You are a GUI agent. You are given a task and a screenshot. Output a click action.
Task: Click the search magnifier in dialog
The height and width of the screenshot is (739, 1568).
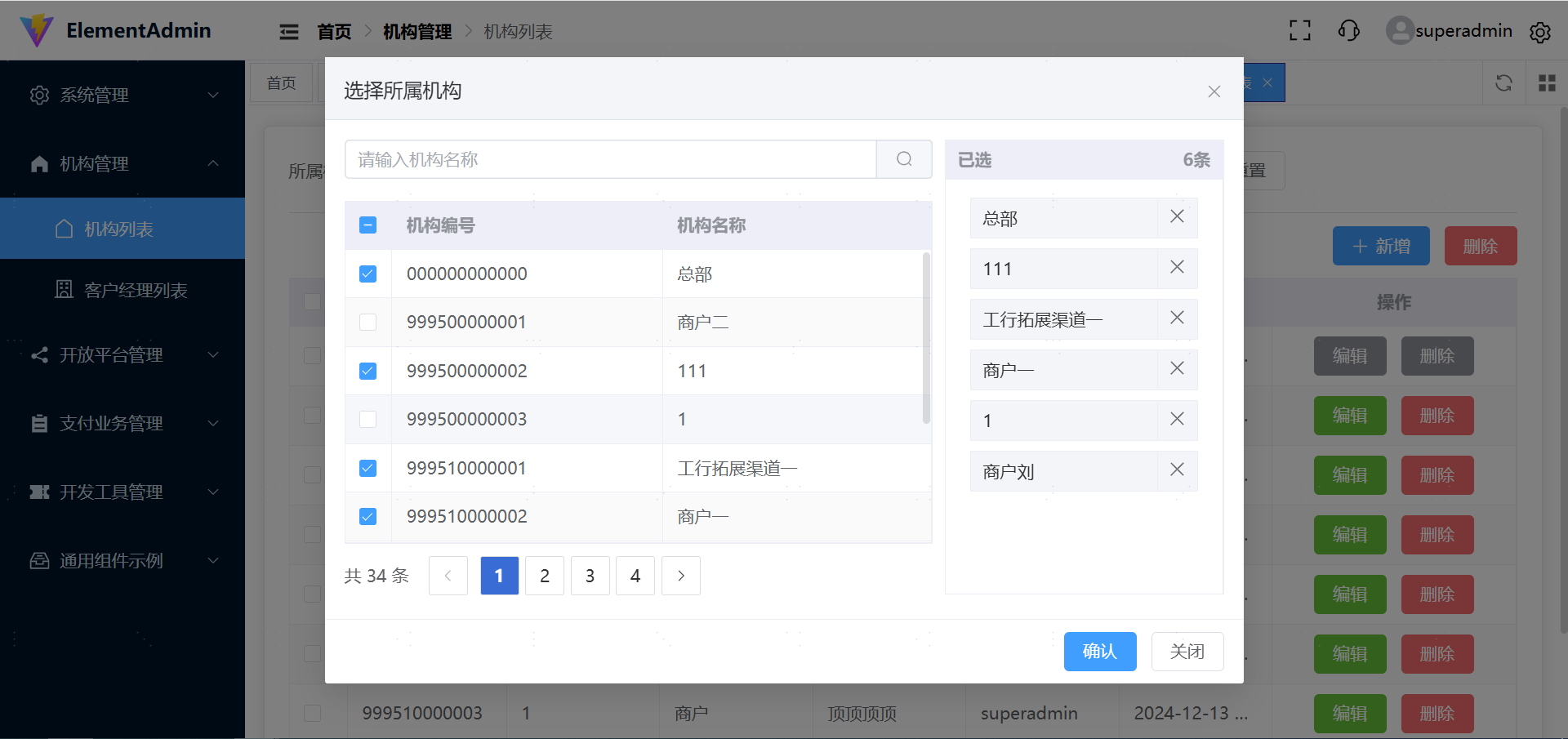[904, 159]
